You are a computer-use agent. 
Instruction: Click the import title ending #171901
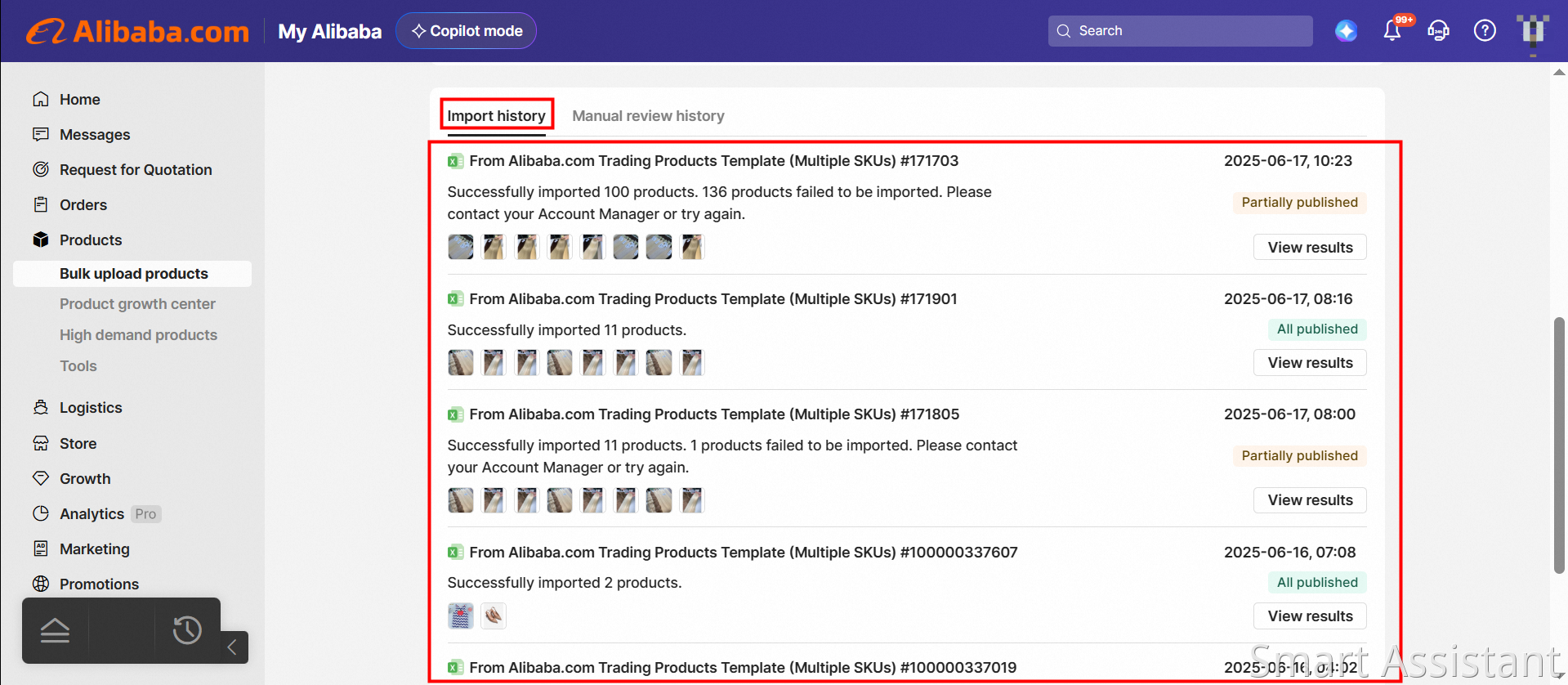click(x=713, y=299)
